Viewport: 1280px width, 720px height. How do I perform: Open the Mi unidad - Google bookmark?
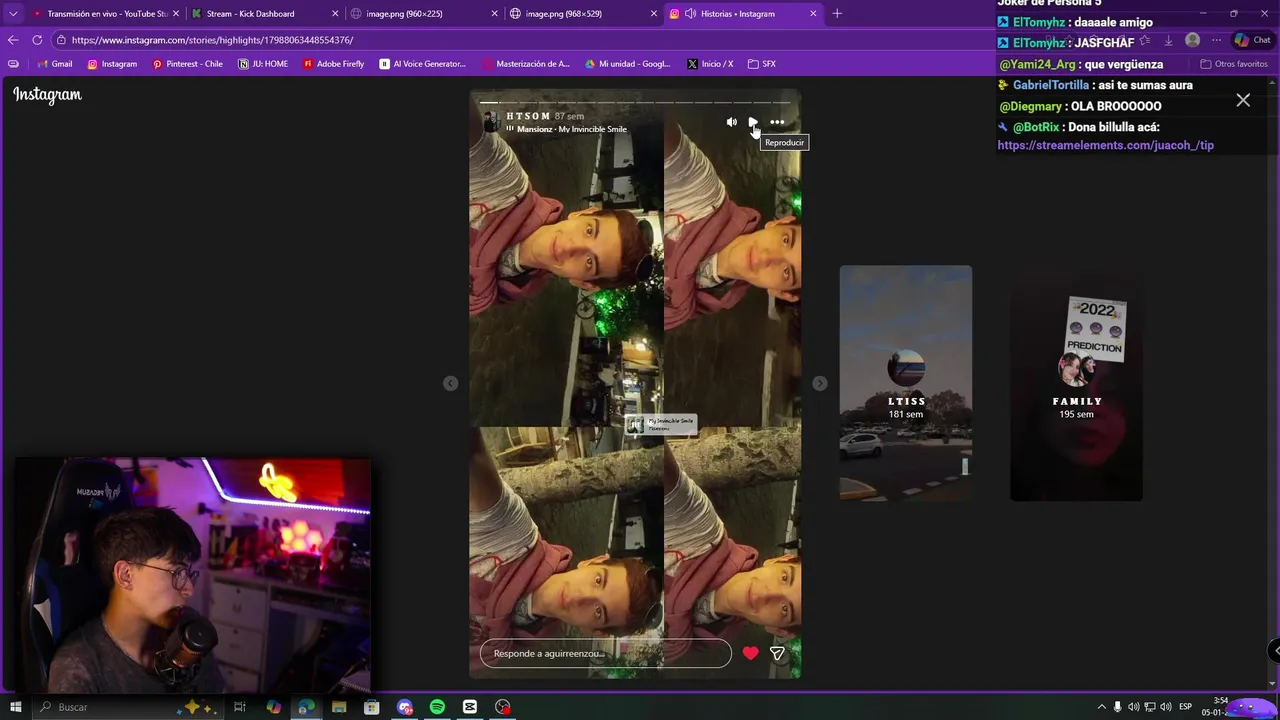tap(627, 64)
